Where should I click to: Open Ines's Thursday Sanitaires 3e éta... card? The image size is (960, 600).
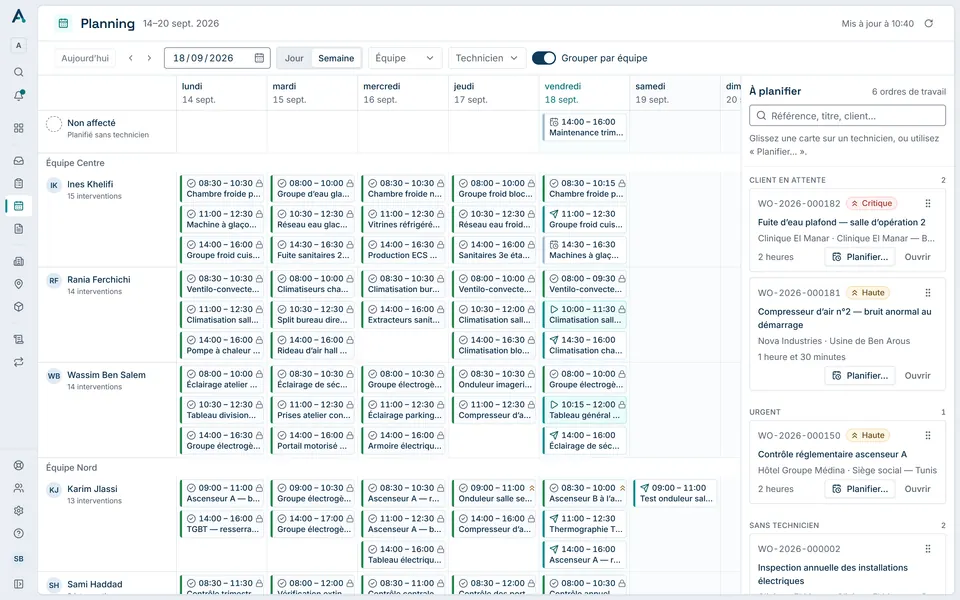click(x=494, y=249)
